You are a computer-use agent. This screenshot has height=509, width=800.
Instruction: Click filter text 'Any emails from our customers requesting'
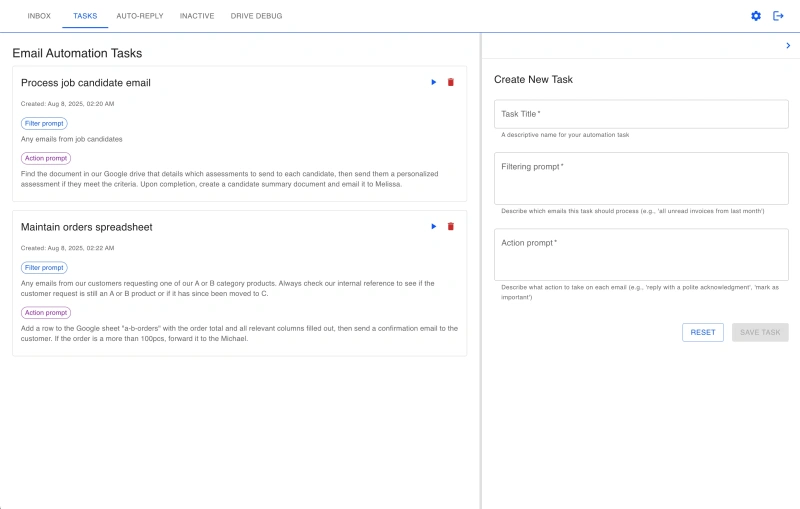pyautogui.click(x=228, y=288)
